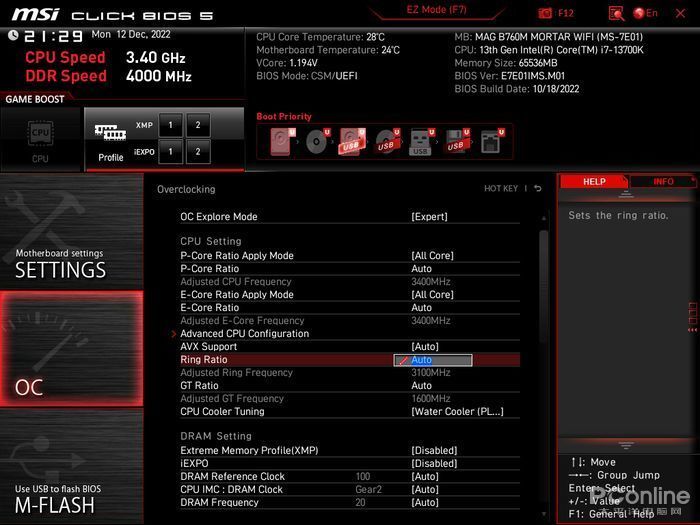Select the USB CD boot device icon

[387, 142]
